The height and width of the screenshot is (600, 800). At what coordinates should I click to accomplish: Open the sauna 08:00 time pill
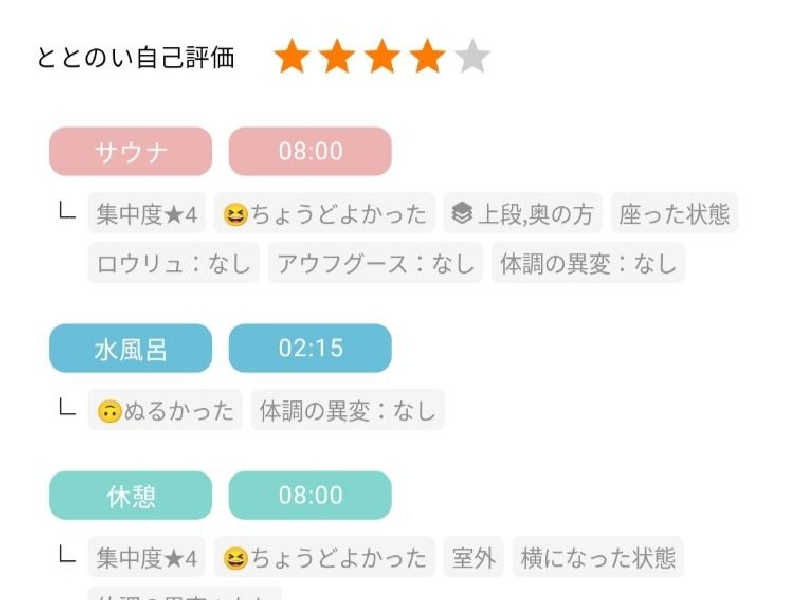point(310,151)
